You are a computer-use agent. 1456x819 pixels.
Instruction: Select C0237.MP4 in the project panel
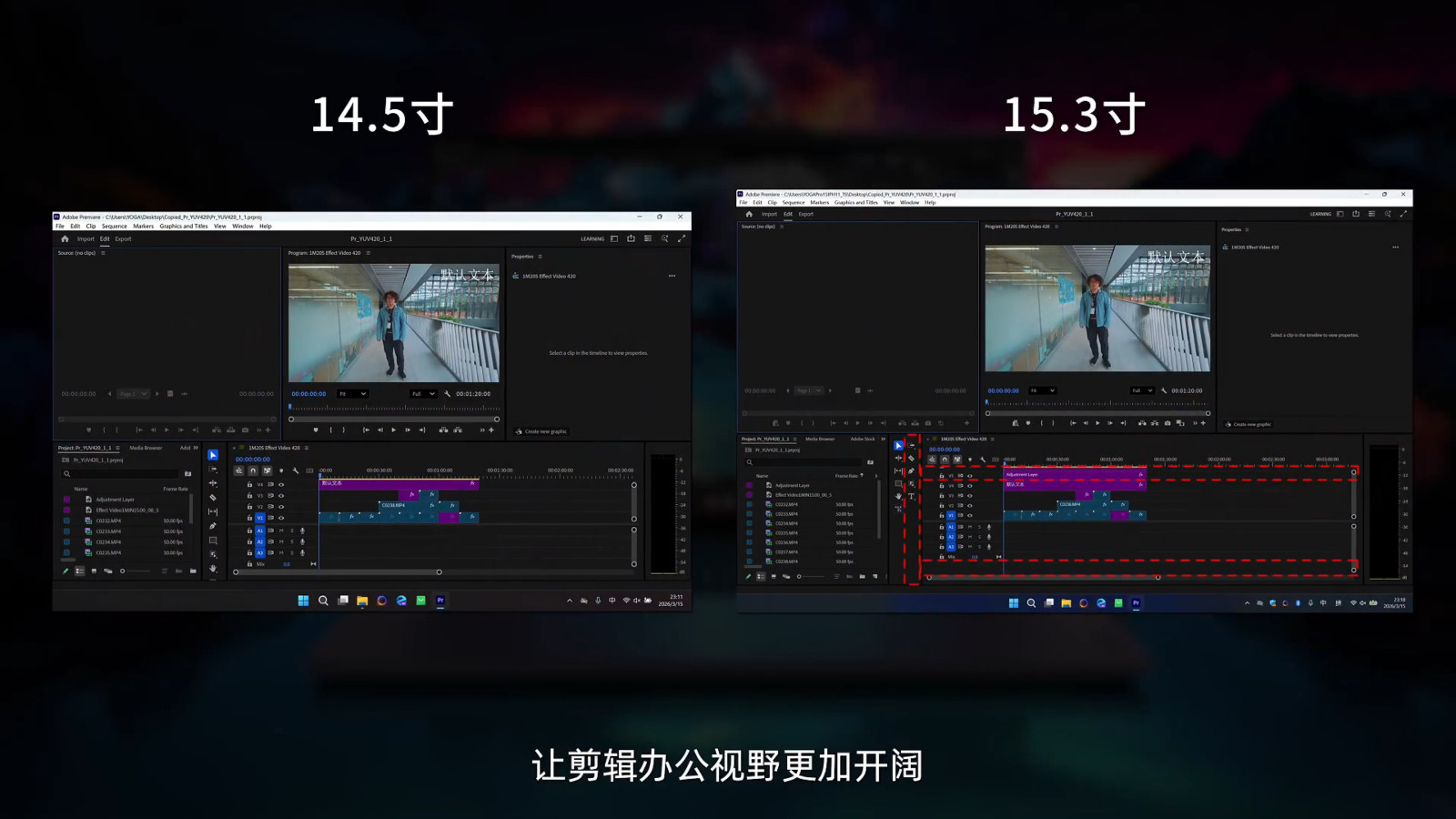click(786, 551)
